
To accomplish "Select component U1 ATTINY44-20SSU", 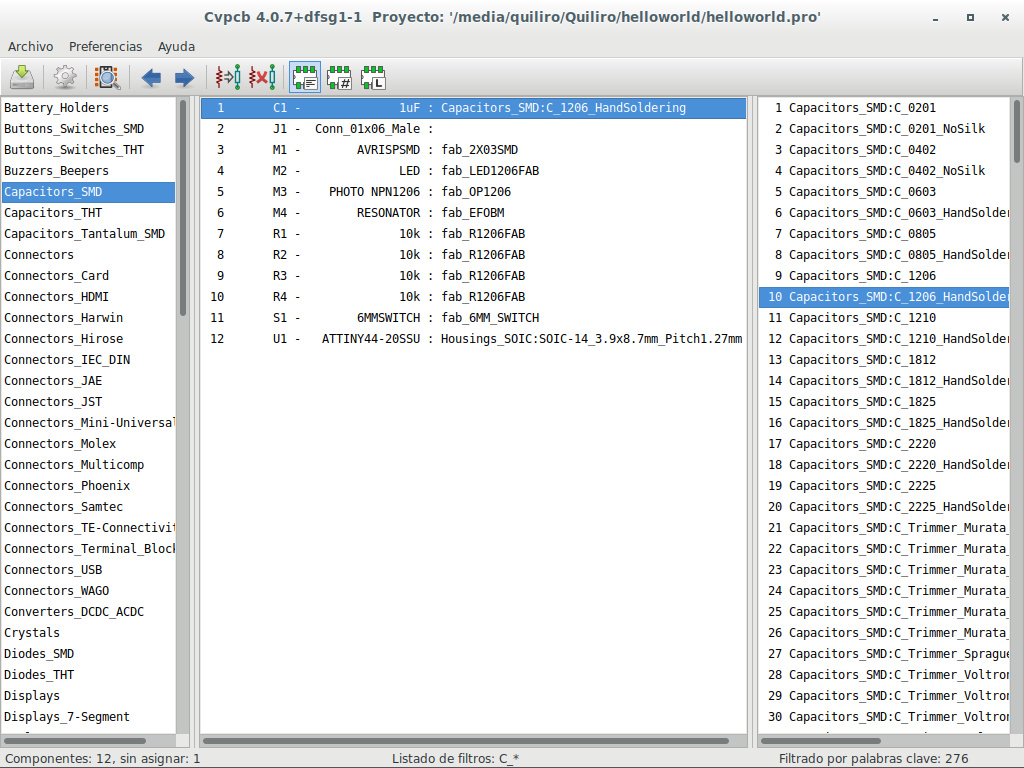I will pyautogui.click(x=473, y=338).
